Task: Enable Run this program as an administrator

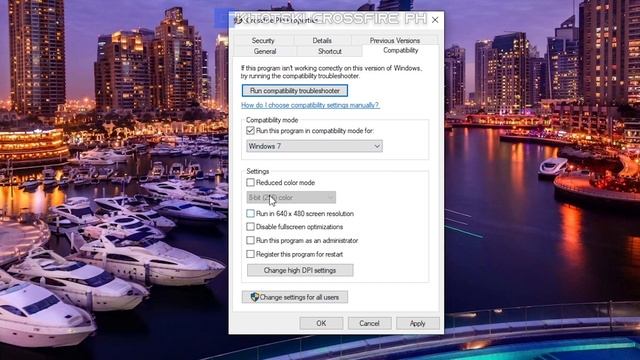Action: 250,240
